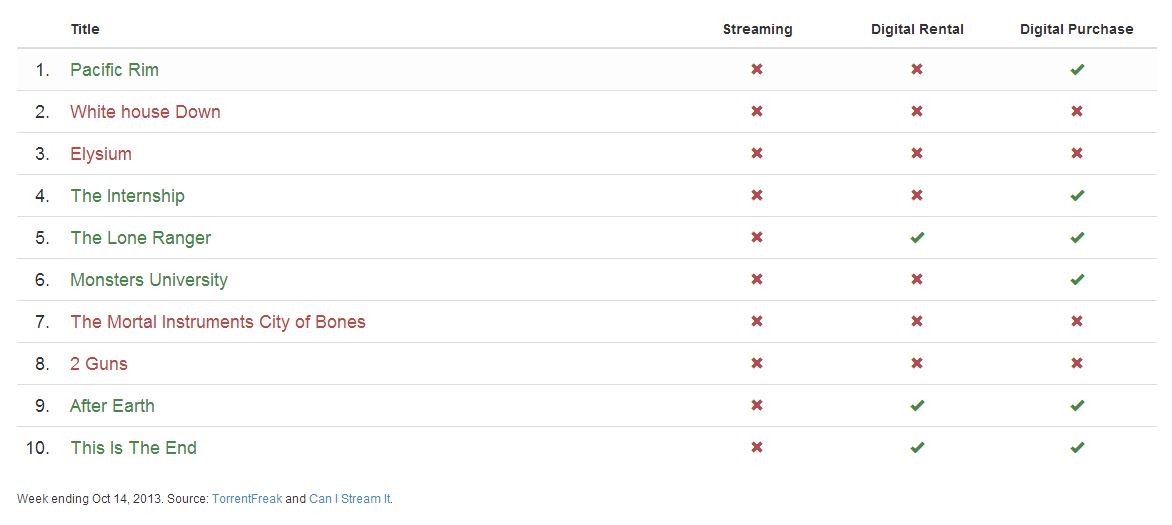Click Elysium's Digital Purchase cross icon
This screenshot has height=525, width=1172.
pyautogui.click(x=1076, y=153)
